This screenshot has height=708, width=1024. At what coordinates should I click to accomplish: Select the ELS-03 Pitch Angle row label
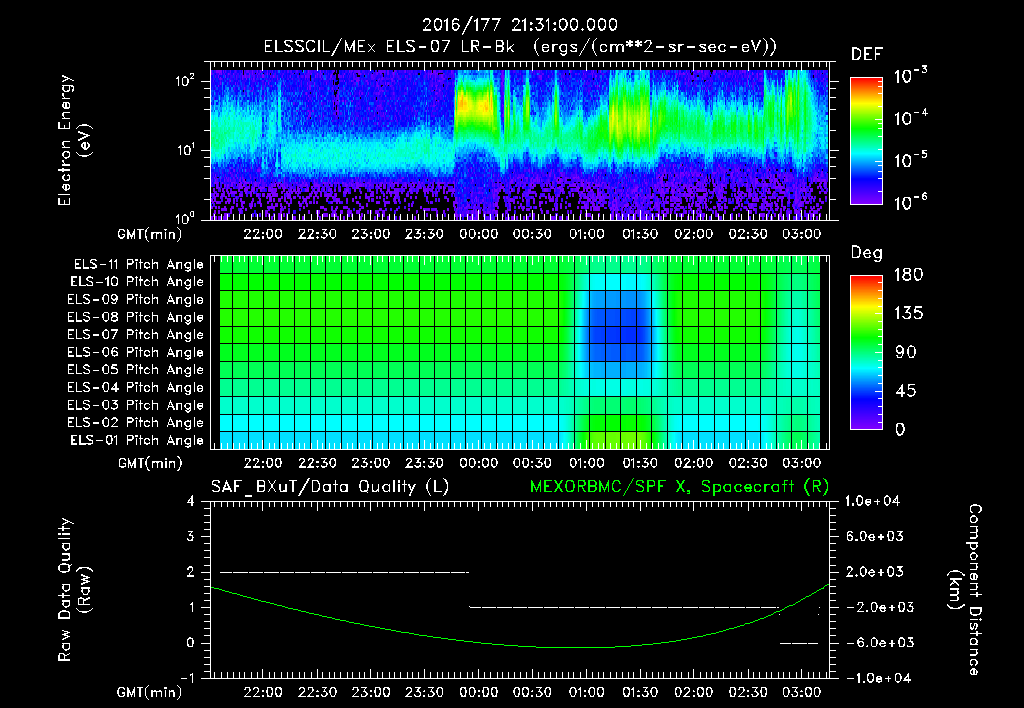pos(136,406)
